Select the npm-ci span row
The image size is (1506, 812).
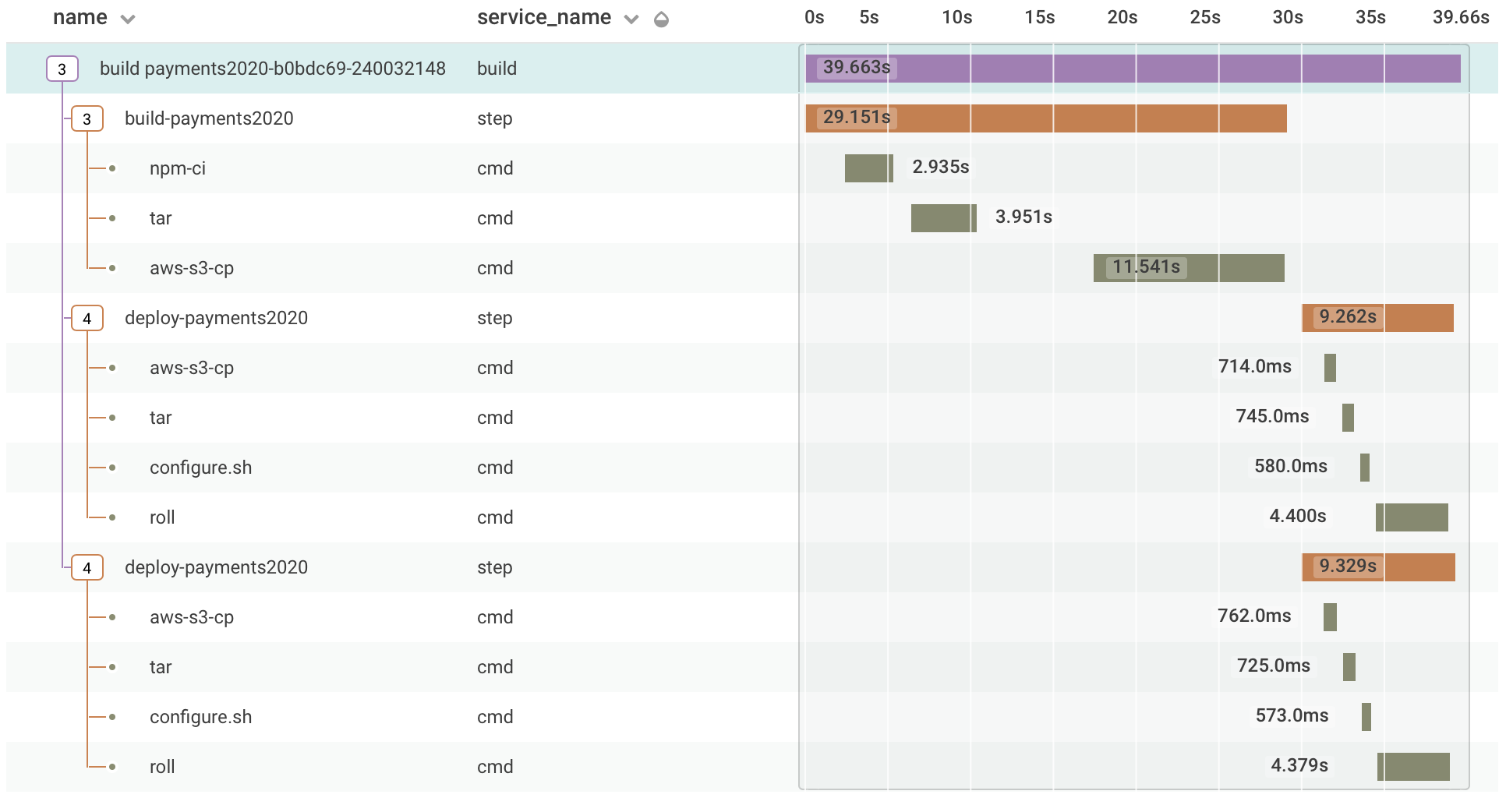tap(752, 168)
